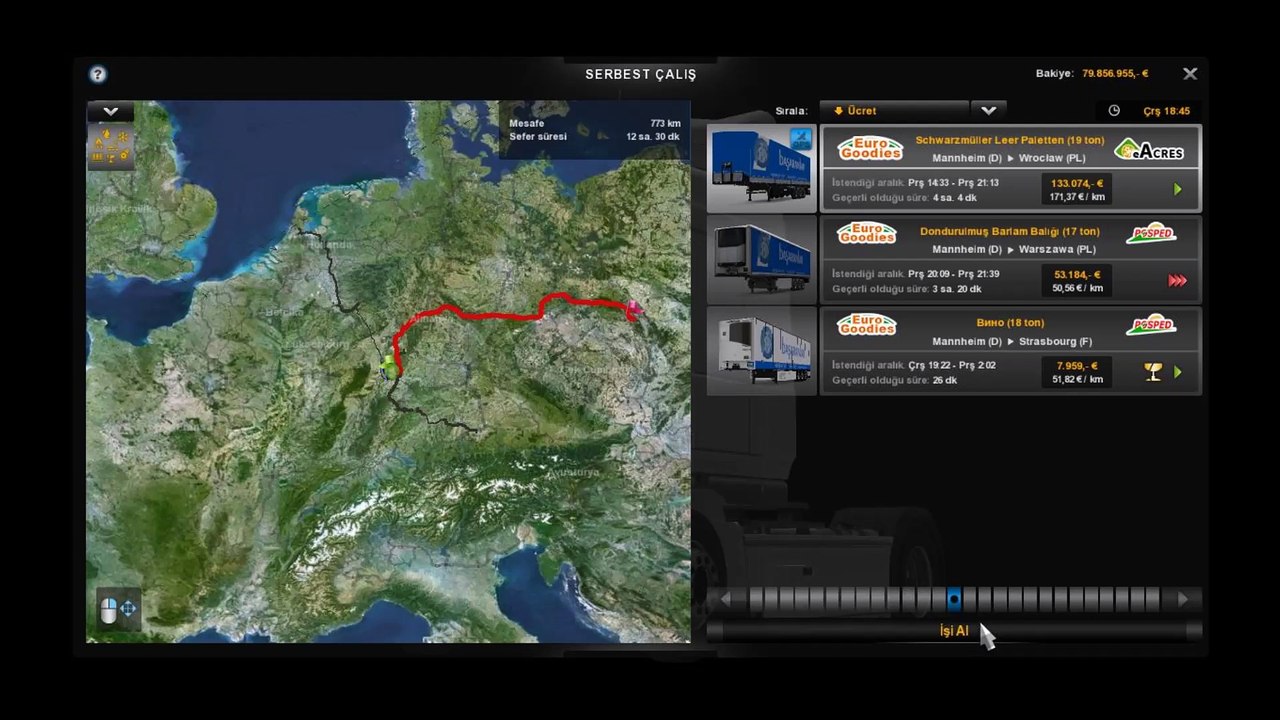The image size is (1280, 720).
Task: Click red triple-arrow urgency icon in Warszawa job
Action: [1177, 281]
